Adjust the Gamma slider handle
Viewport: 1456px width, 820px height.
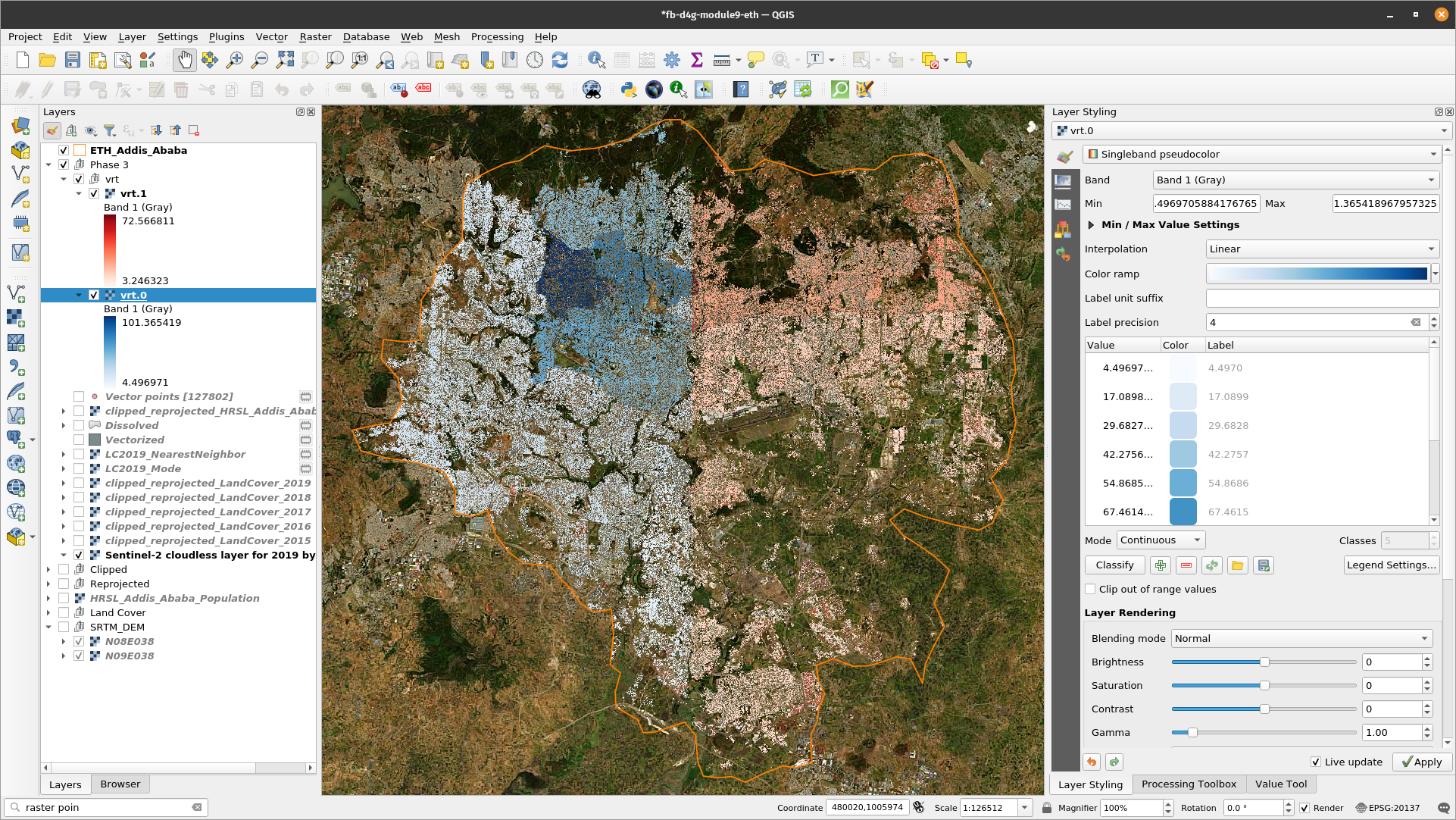pos(1192,733)
